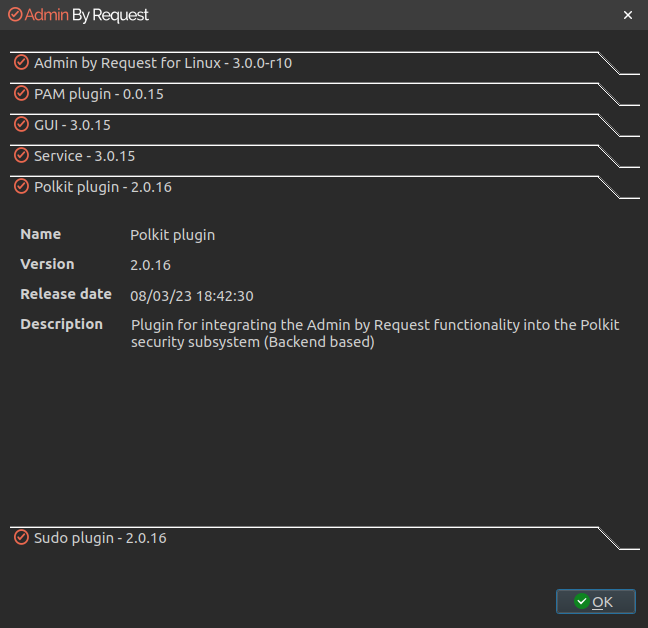Expand the PAM plugin - 0.0.15 section
648x628 pixels.
point(324,94)
